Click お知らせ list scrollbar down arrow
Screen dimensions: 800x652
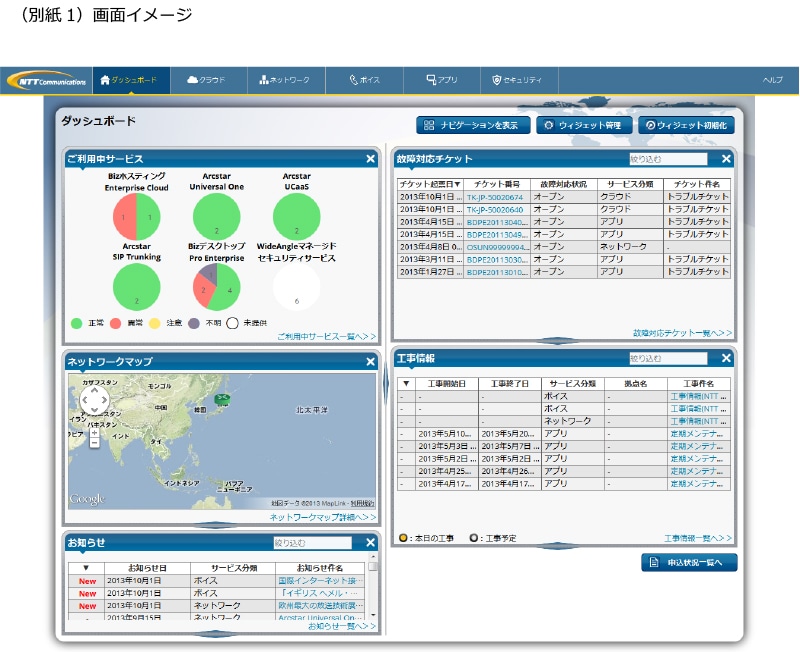373,615
